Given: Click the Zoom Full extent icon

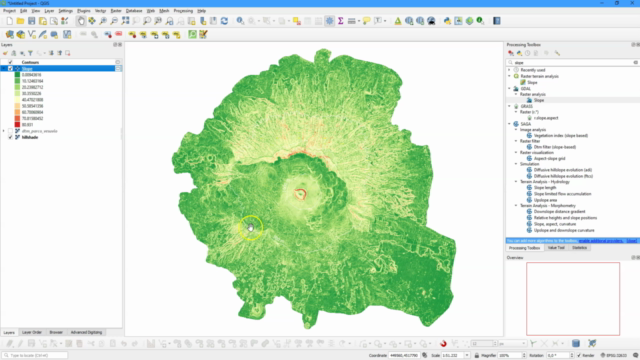Looking at the screenshot, I should [125, 21].
